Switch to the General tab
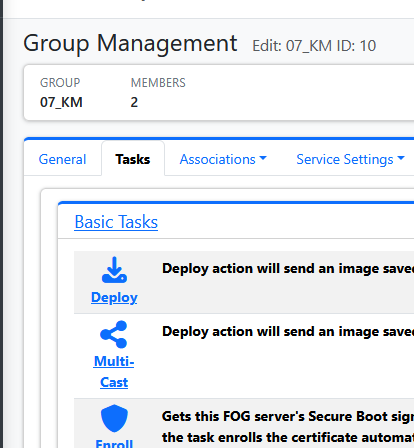The image size is (414, 448). pos(62,159)
